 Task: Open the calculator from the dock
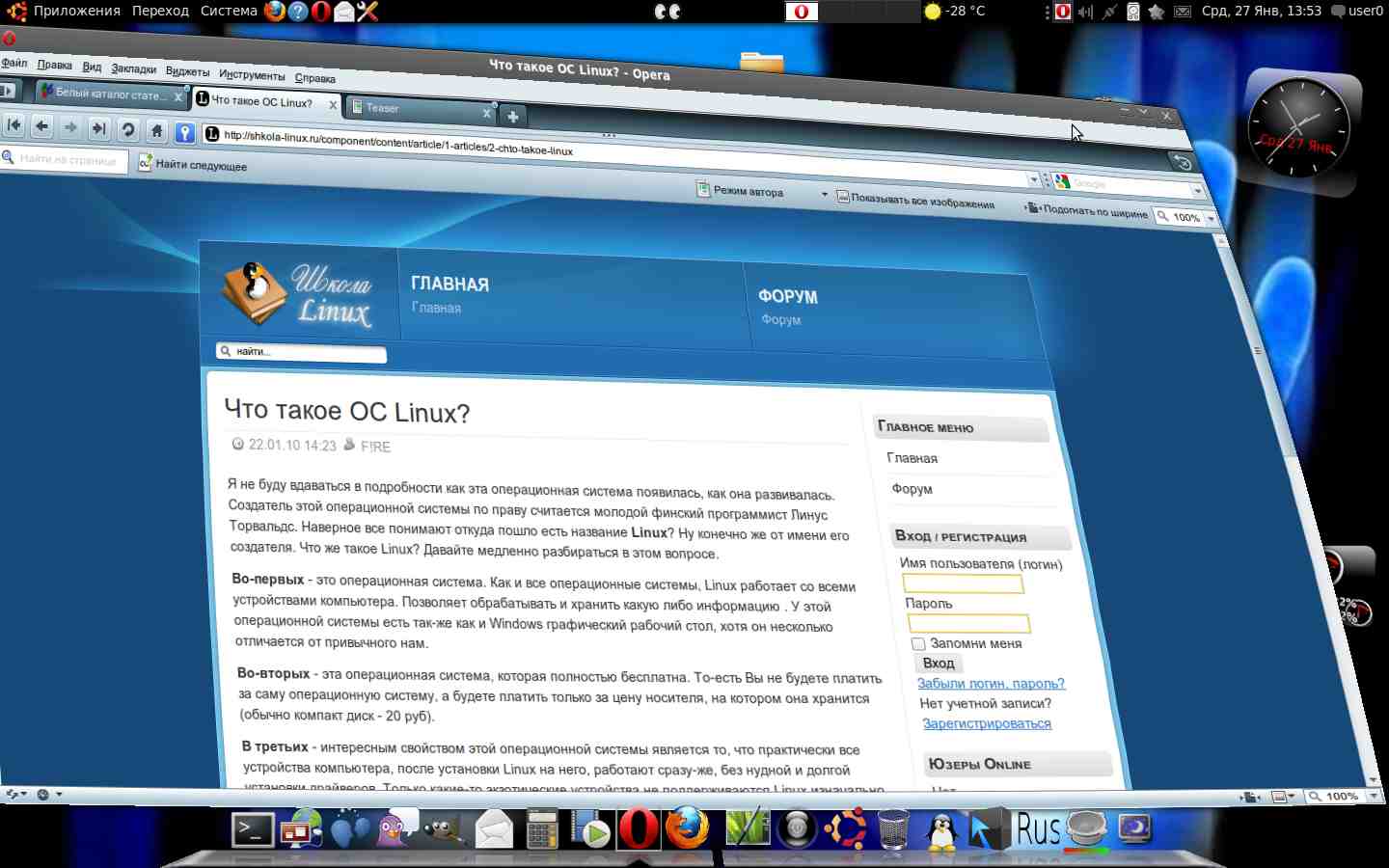click(x=542, y=829)
